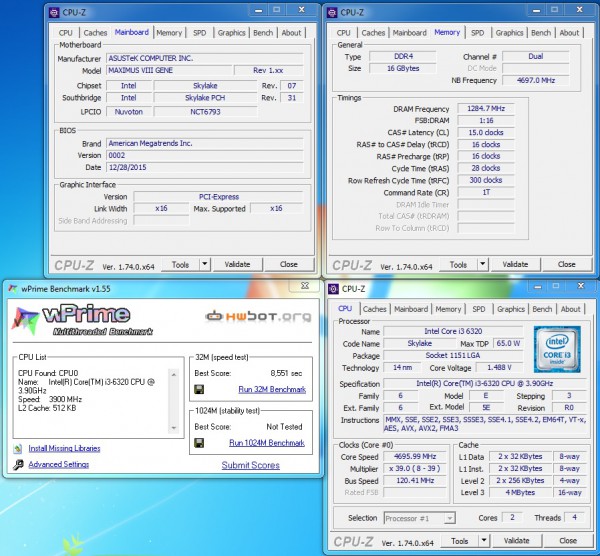The image size is (600, 556).
Task: Click Install Missing Libraries link
Action: 64,448
